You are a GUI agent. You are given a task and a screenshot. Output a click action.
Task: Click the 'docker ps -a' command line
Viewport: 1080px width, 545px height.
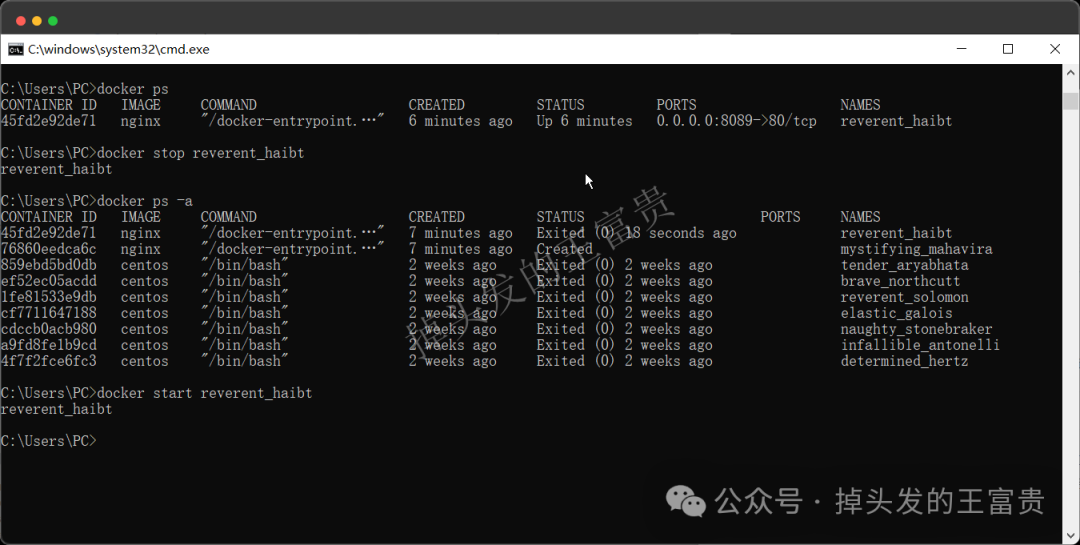click(96, 201)
